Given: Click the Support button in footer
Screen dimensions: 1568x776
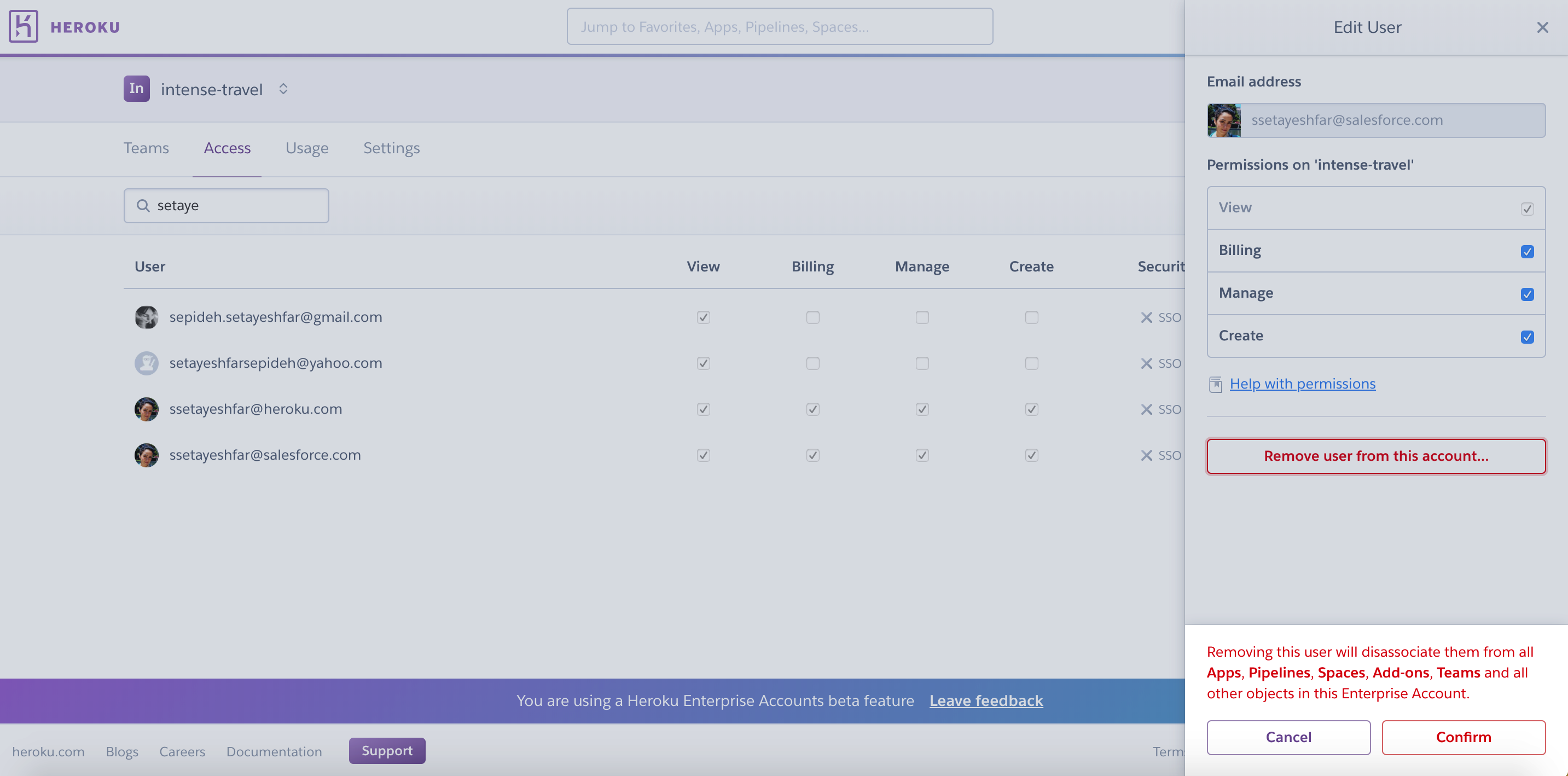Looking at the screenshot, I should pyautogui.click(x=387, y=750).
